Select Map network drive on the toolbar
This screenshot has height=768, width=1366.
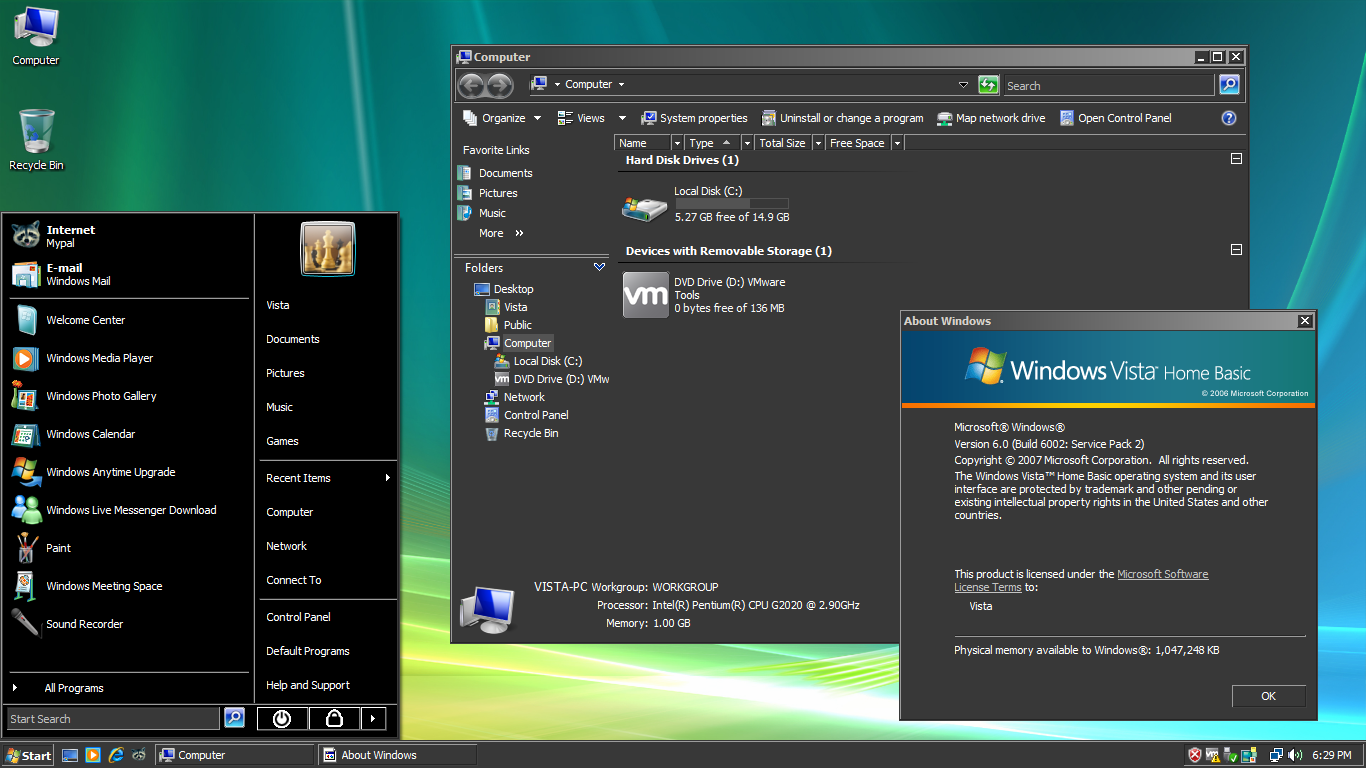[990, 118]
